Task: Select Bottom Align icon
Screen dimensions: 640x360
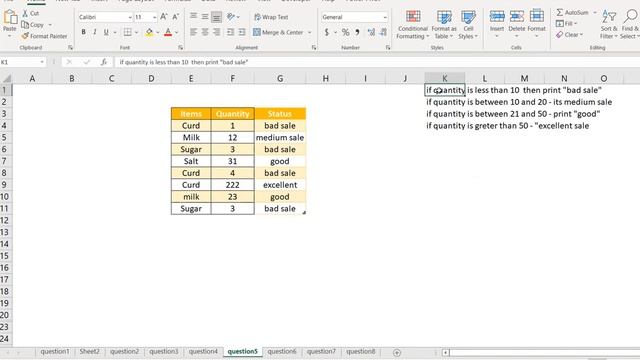Action: pyautogui.click(x=216, y=17)
